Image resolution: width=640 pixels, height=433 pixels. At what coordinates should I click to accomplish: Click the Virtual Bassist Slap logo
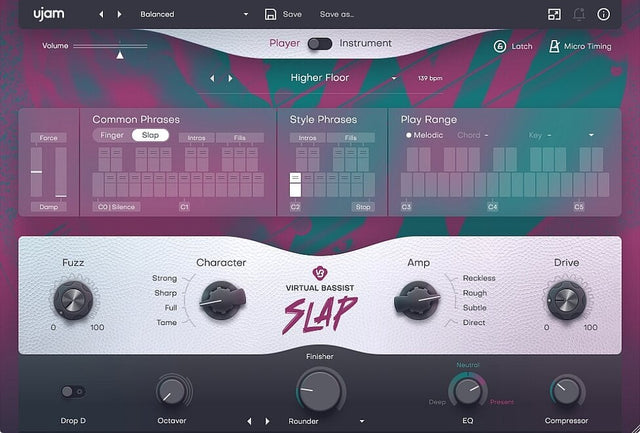[319, 303]
